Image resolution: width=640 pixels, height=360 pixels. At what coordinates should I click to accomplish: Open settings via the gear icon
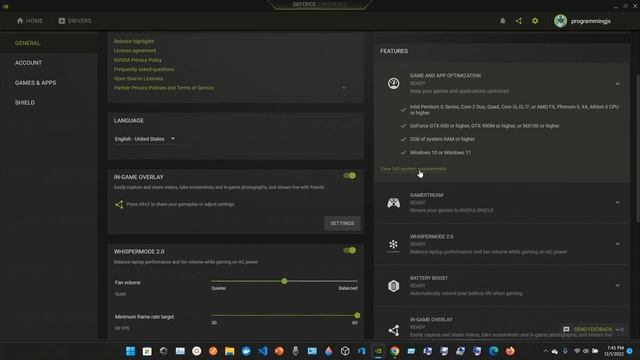535,21
